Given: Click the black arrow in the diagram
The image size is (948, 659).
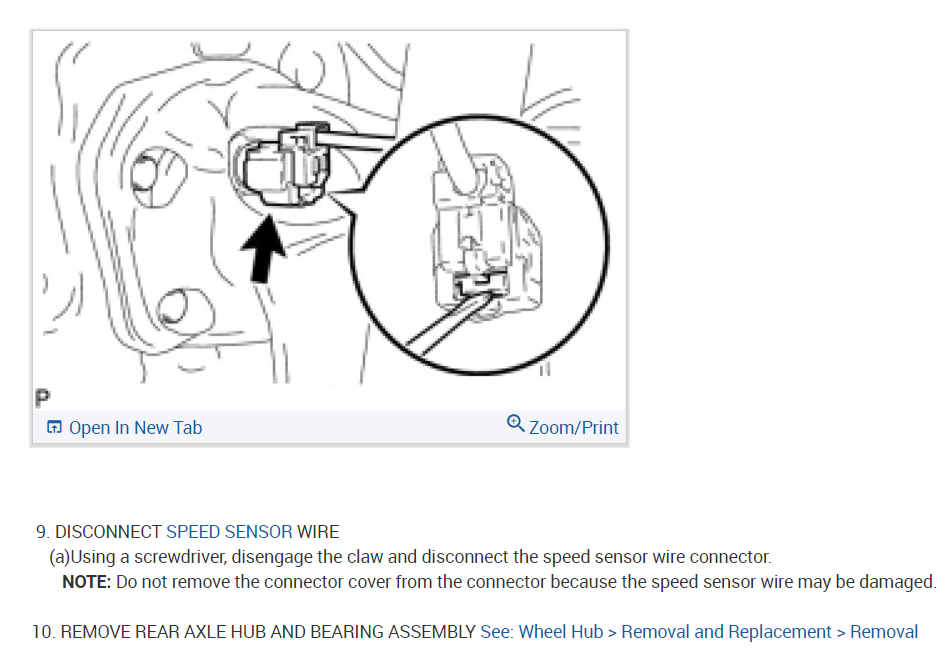Looking at the screenshot, I should click(x=263, y=249).
